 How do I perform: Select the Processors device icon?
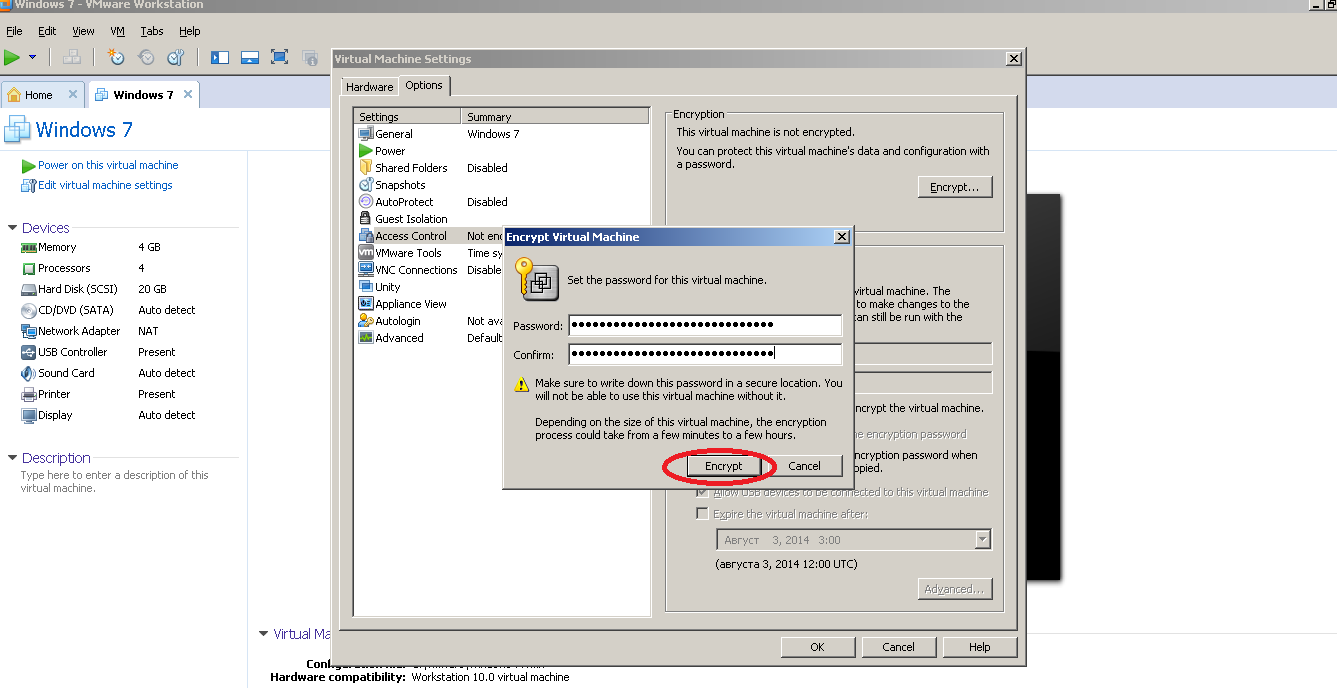28,268
